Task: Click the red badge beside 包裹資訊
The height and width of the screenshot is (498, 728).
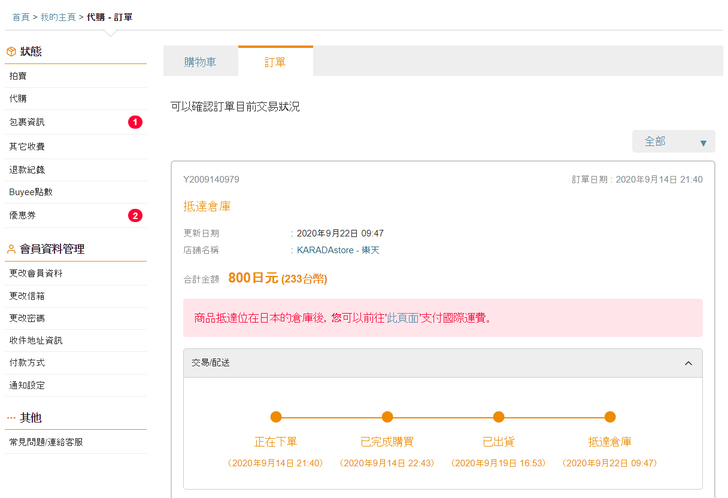Action: click(135, 122)
